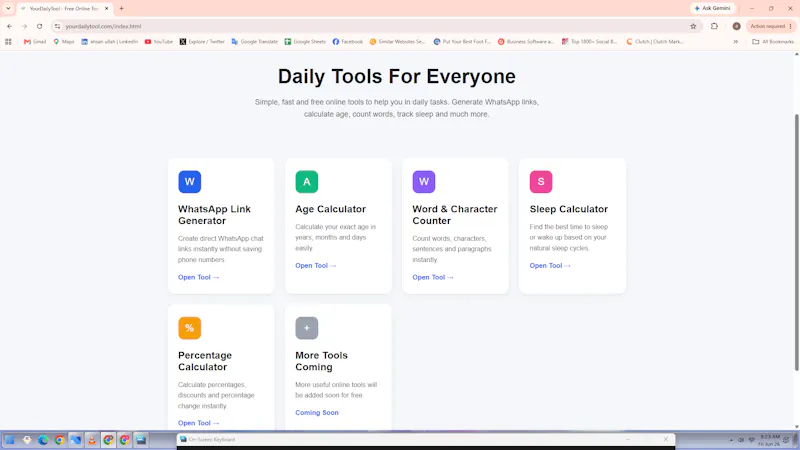Click the On-Screen Keyboard window title bar
The image size is (800, 450).
pos(426,439)
